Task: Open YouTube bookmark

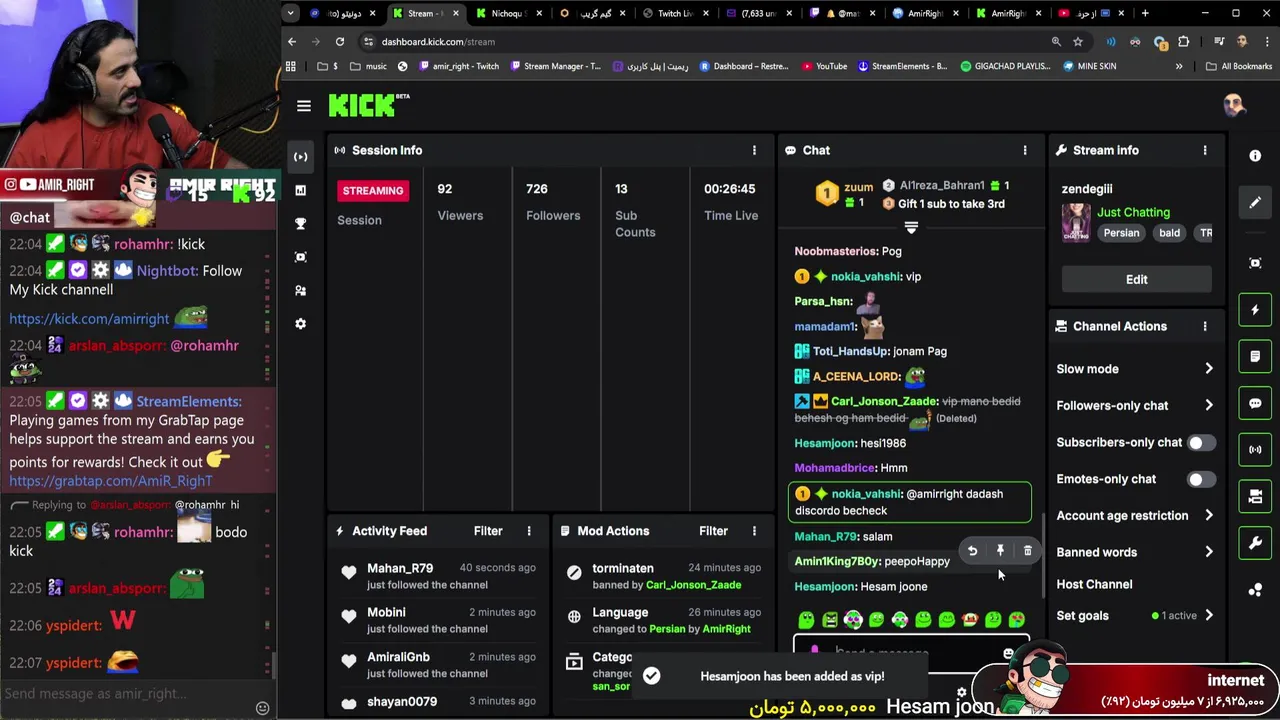Action: (x=824, y=66)
